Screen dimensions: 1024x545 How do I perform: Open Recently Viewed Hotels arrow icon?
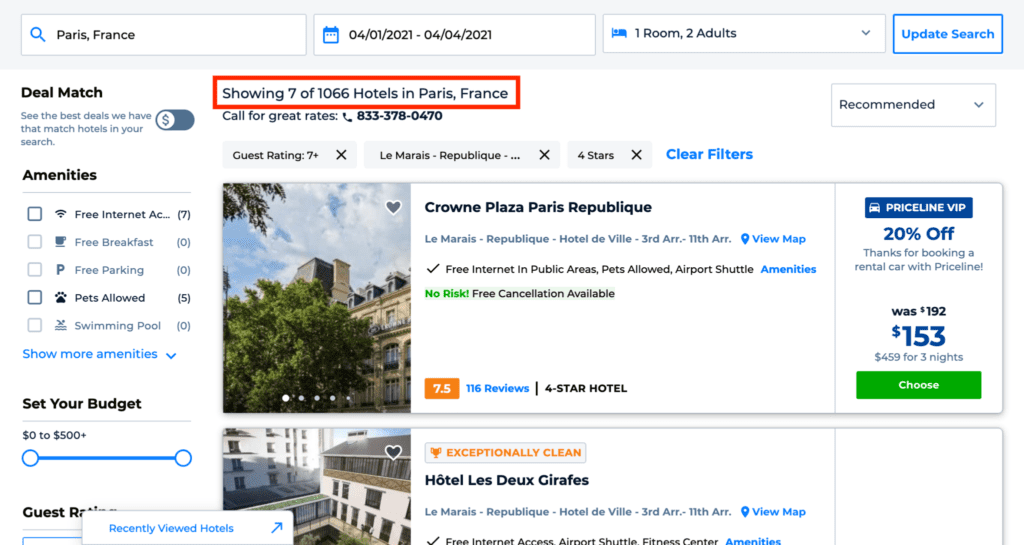click(276, 528)
